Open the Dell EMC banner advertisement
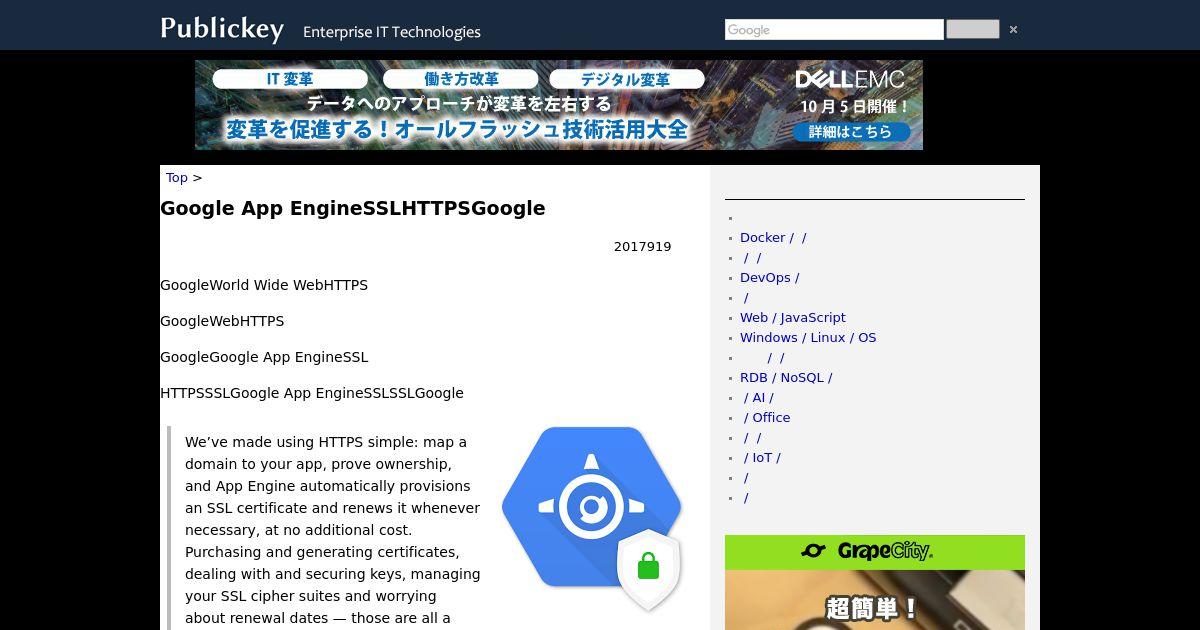 (559, 105)
